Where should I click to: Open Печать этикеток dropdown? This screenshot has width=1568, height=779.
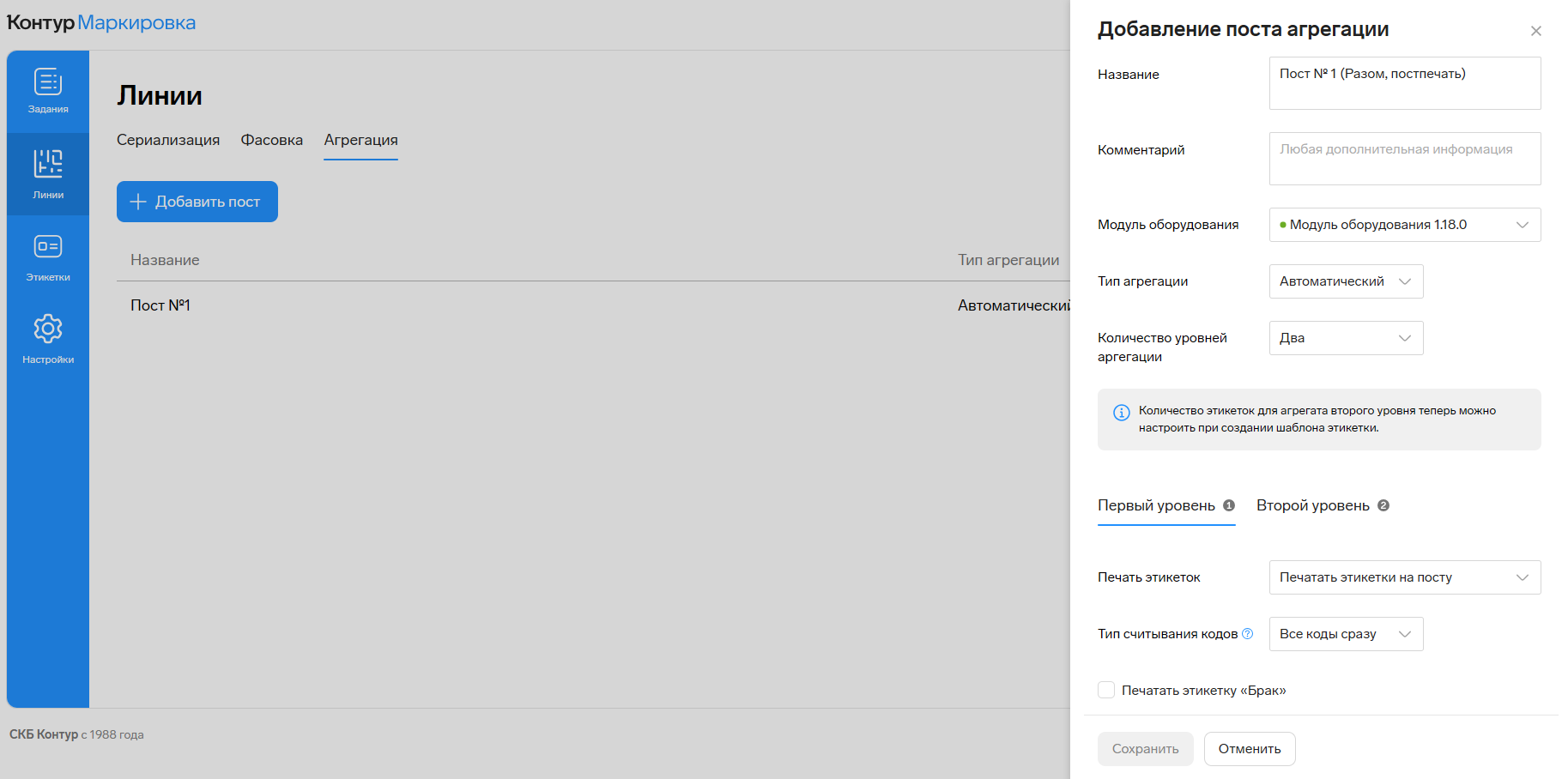1405,577
